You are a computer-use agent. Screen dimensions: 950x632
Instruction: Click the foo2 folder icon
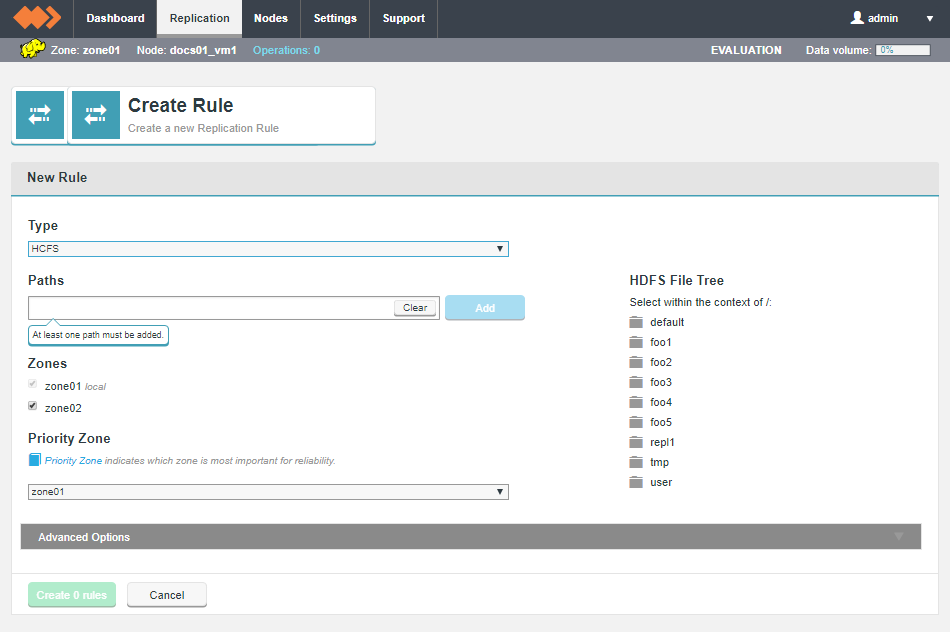[636, 362]
